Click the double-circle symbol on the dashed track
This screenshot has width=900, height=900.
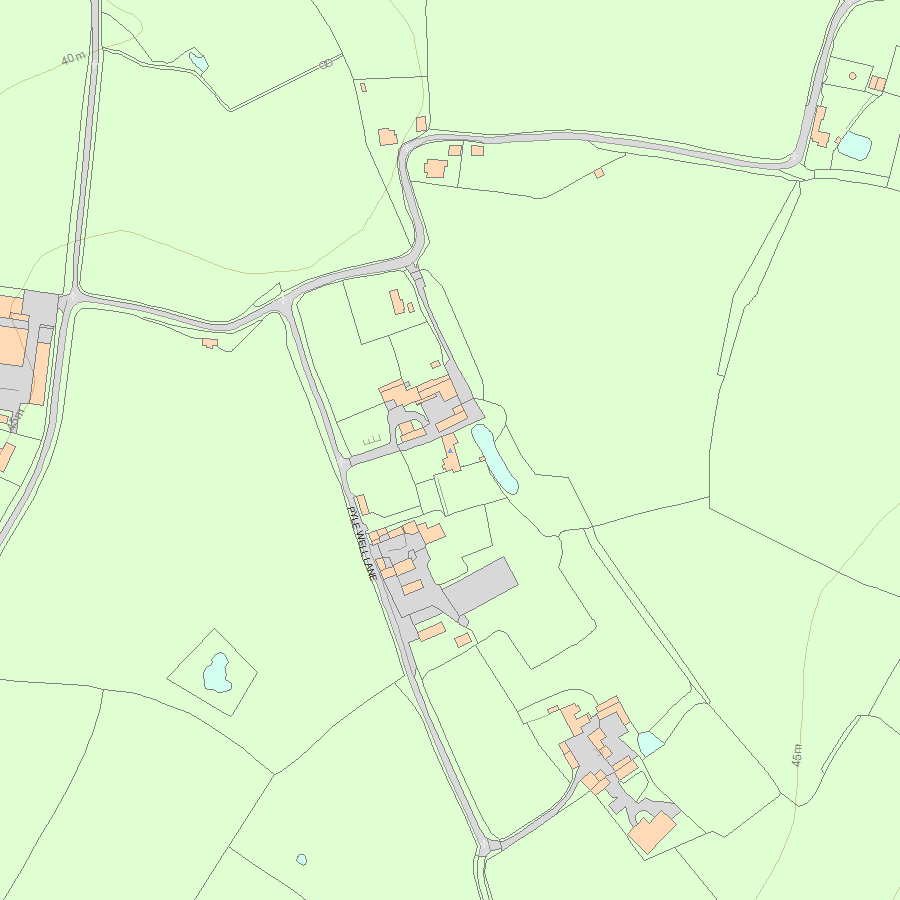click(x=325, y=64)
